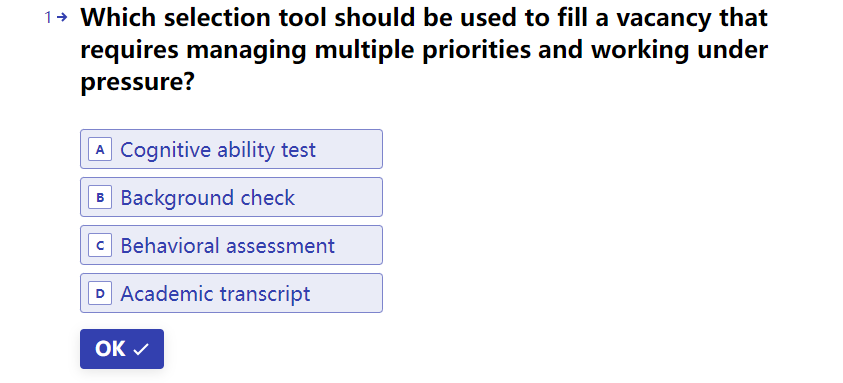Click empty area inside option D box
Screen dimensions: 843x383
347,294
